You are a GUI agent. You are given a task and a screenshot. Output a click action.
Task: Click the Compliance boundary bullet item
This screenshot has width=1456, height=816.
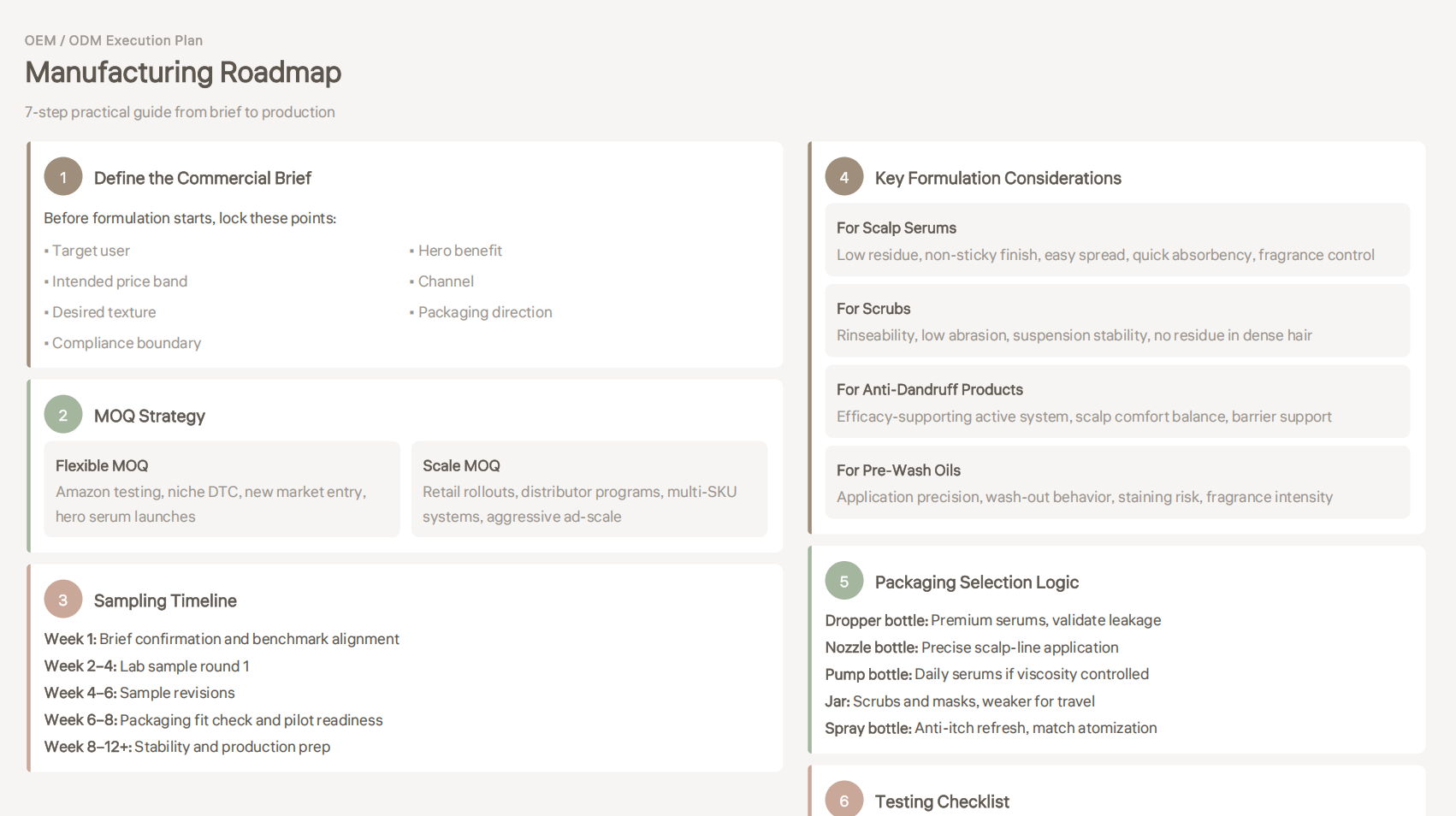pos(126,343)
